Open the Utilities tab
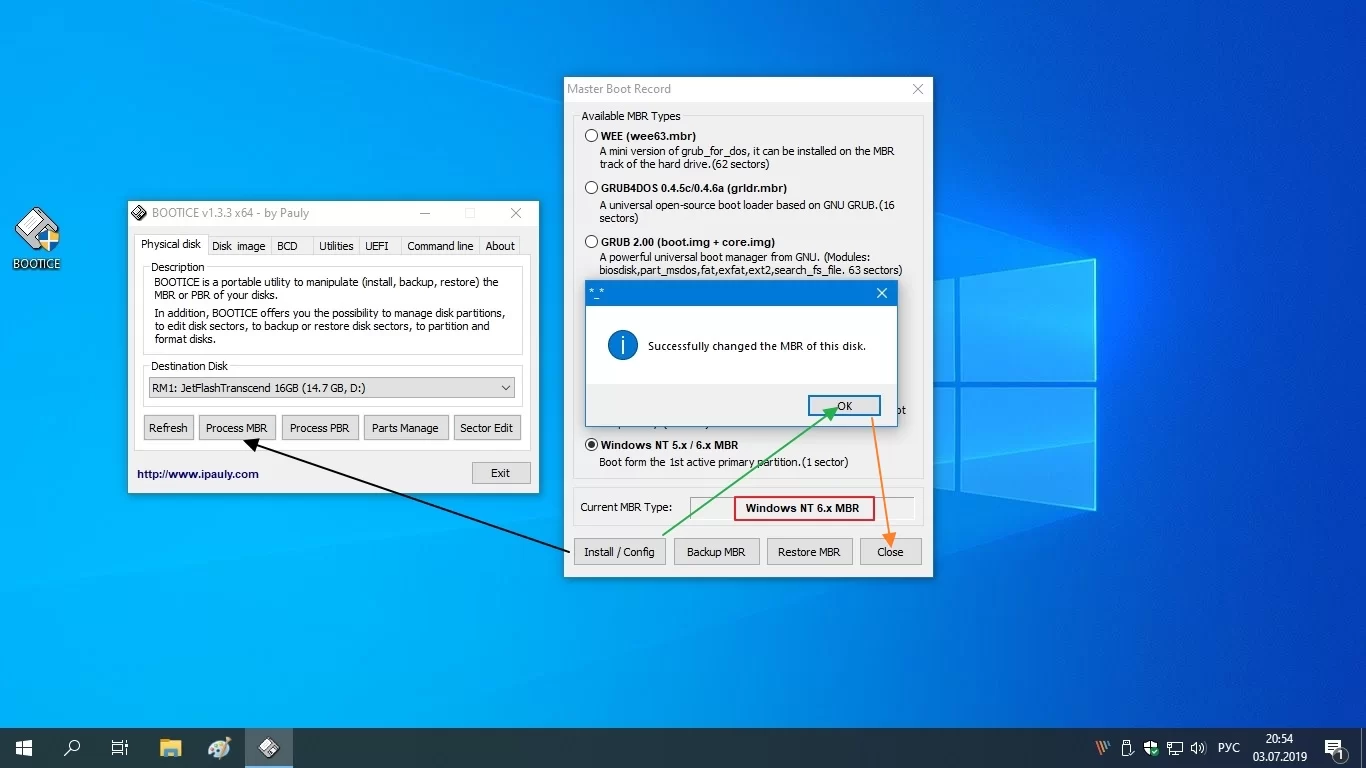1366x768 pixels. click(x=336, y=246)
